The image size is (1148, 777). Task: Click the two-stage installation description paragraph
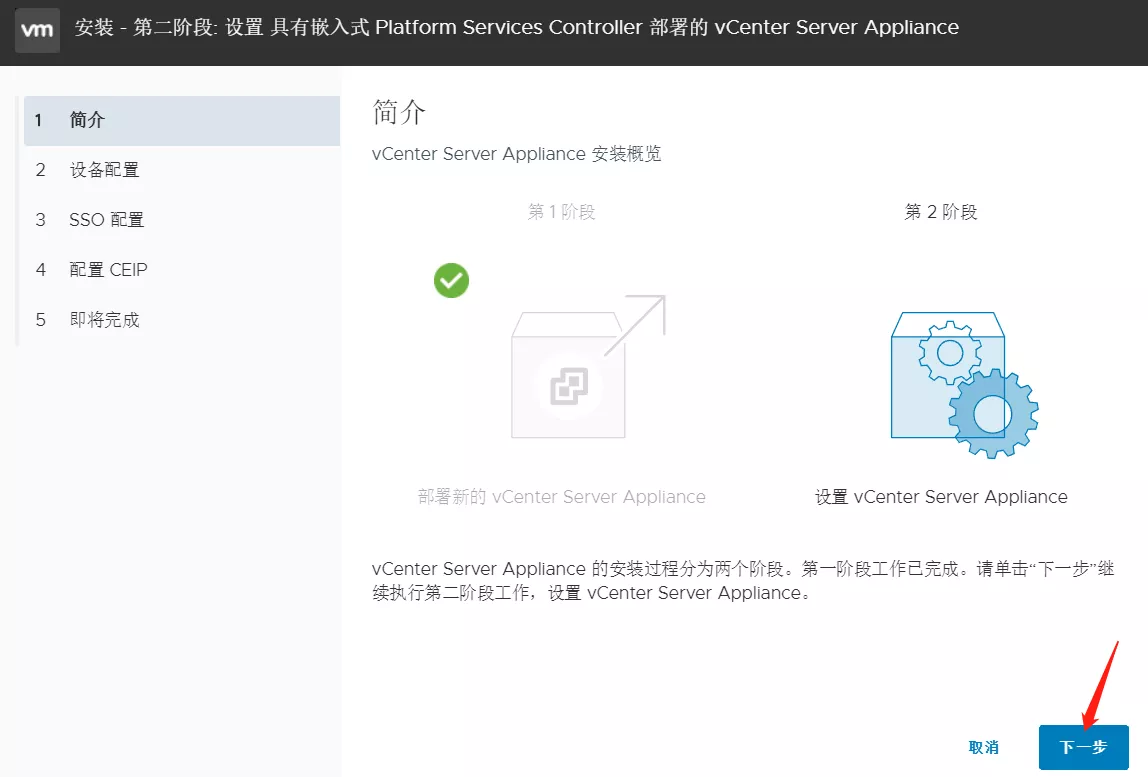[742, 581]
